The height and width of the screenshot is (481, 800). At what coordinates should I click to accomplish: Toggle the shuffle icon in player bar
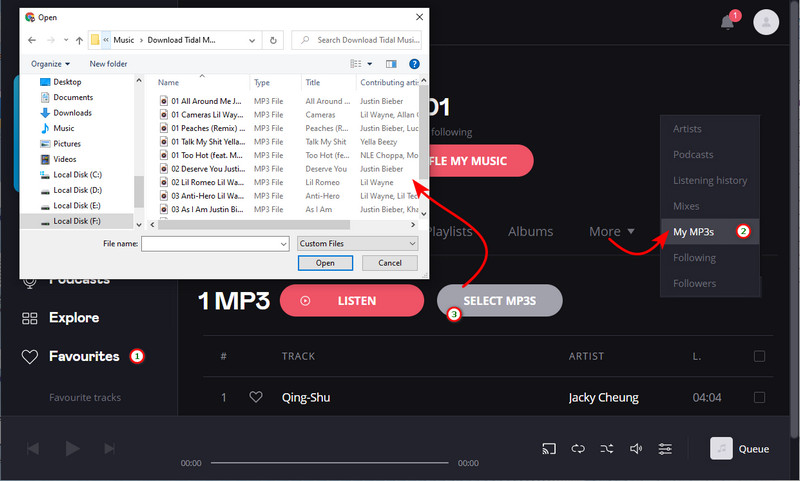(x=607, y=449)
